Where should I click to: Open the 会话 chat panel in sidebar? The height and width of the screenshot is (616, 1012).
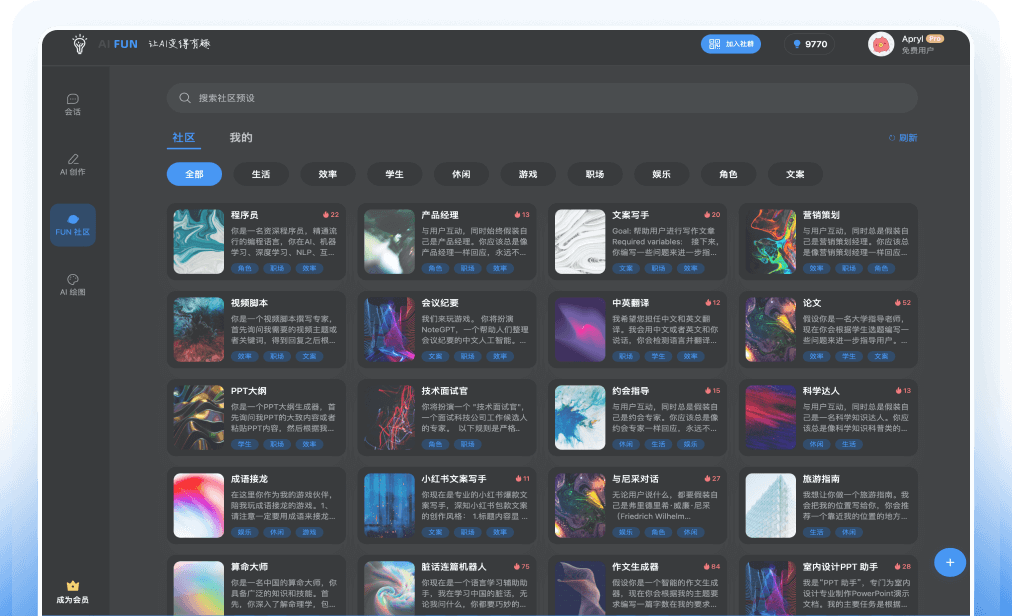tap(72, 103)
